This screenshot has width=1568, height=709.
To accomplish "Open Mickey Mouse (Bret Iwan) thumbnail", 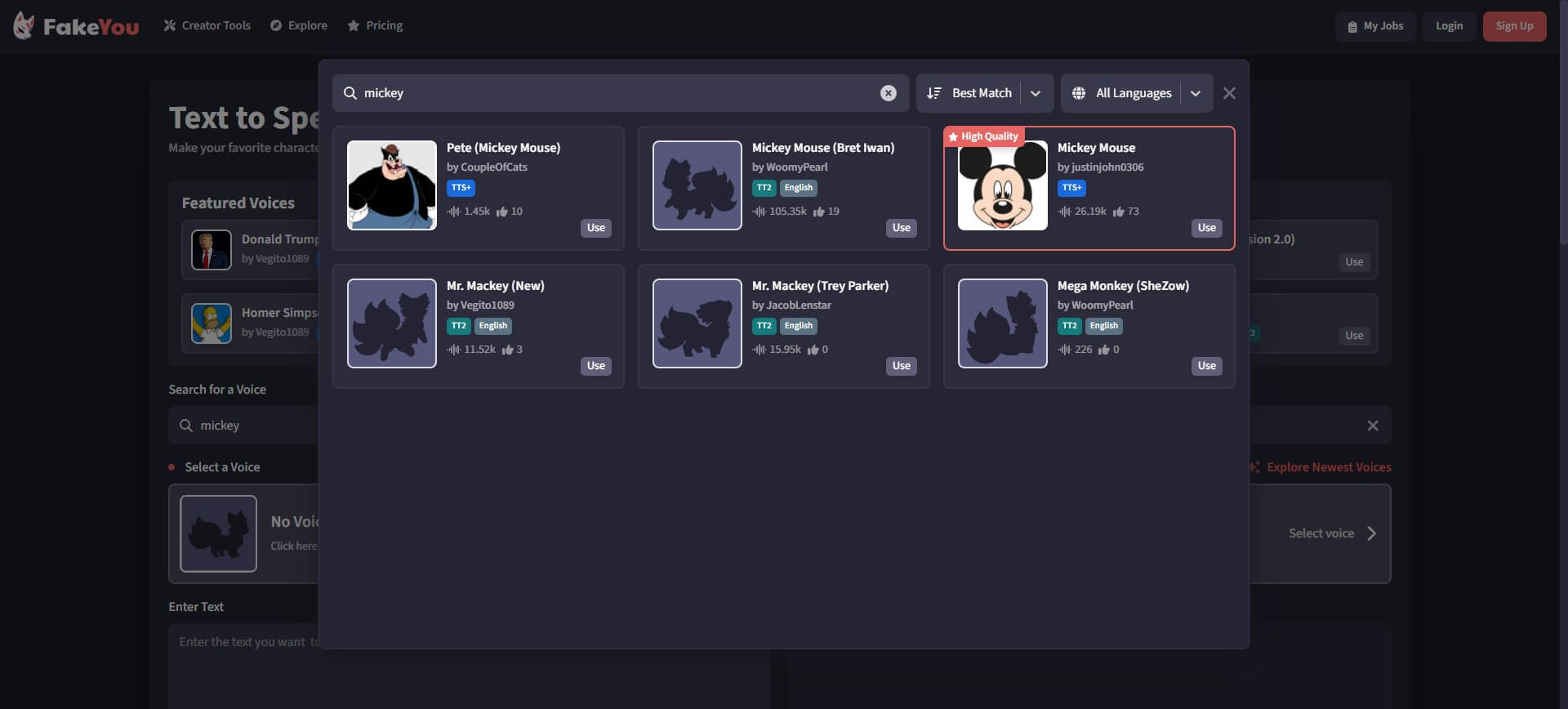I will pyautogui.click(x=697, y=185).
